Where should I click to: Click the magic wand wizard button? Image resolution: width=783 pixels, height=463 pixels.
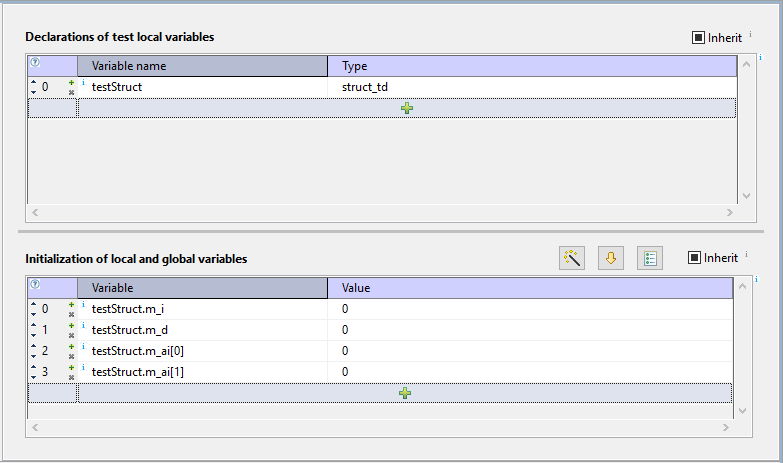[x=572, y=258]
